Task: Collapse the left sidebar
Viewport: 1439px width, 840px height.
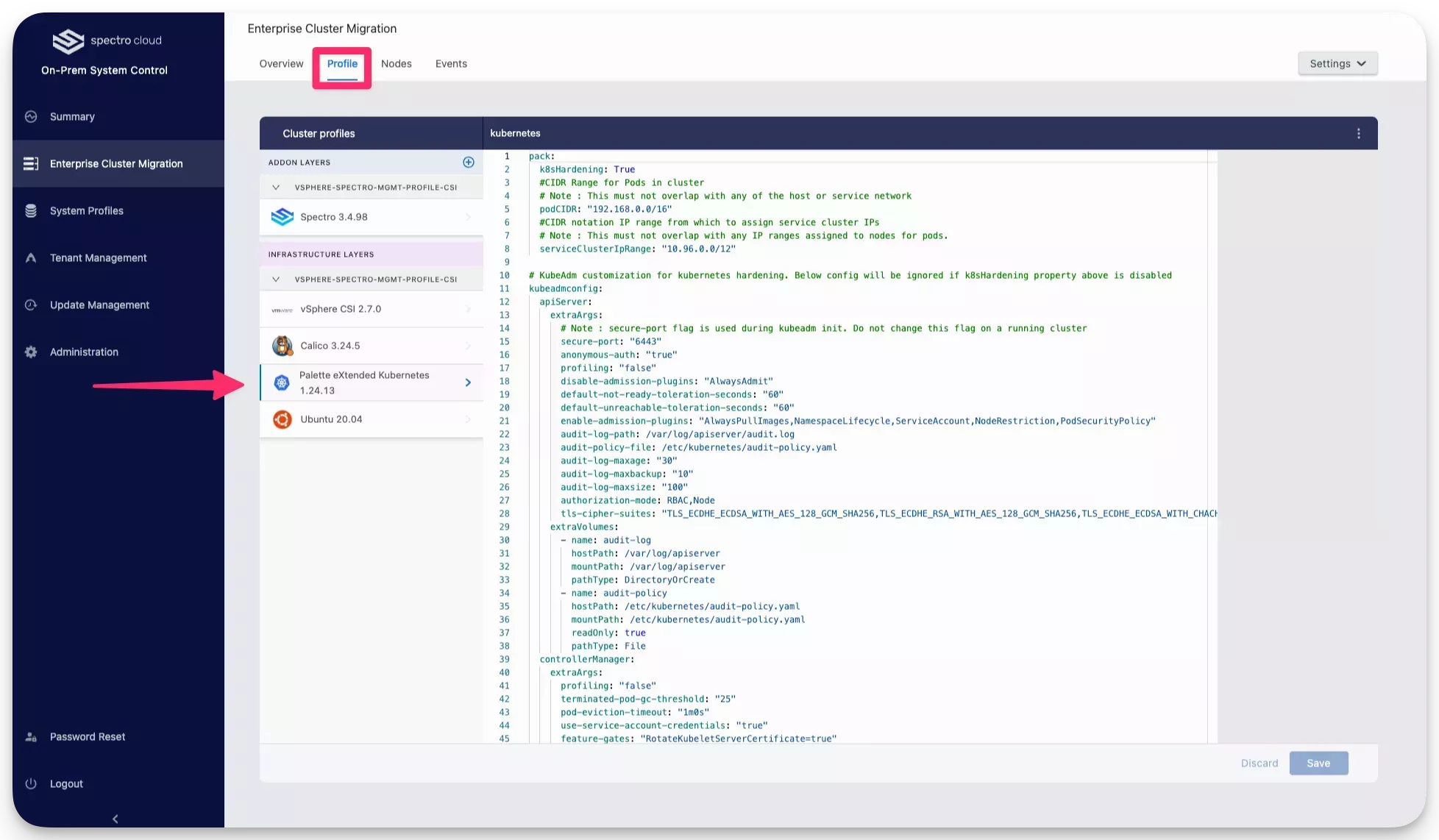Action: click(x=115, y=818)
